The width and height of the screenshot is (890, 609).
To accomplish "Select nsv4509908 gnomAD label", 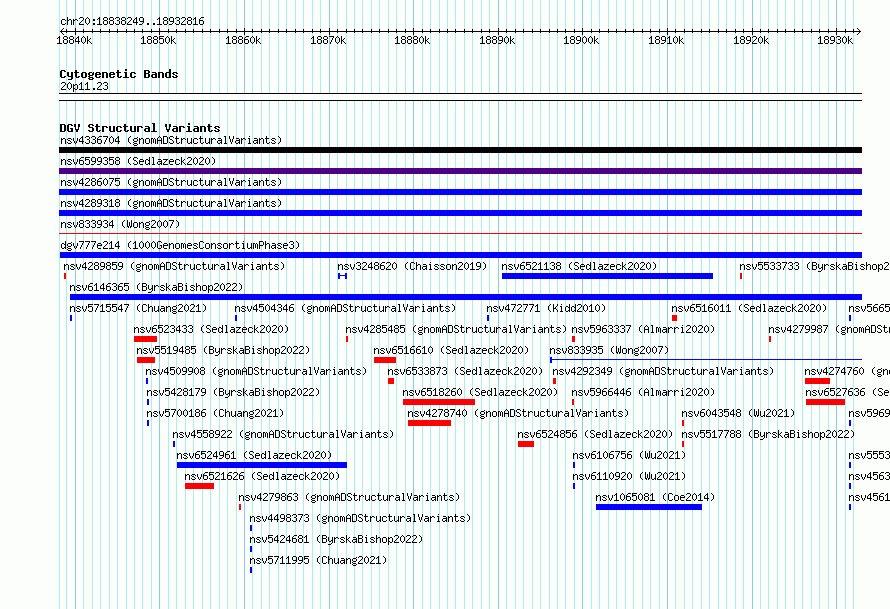I will (256, 371).
